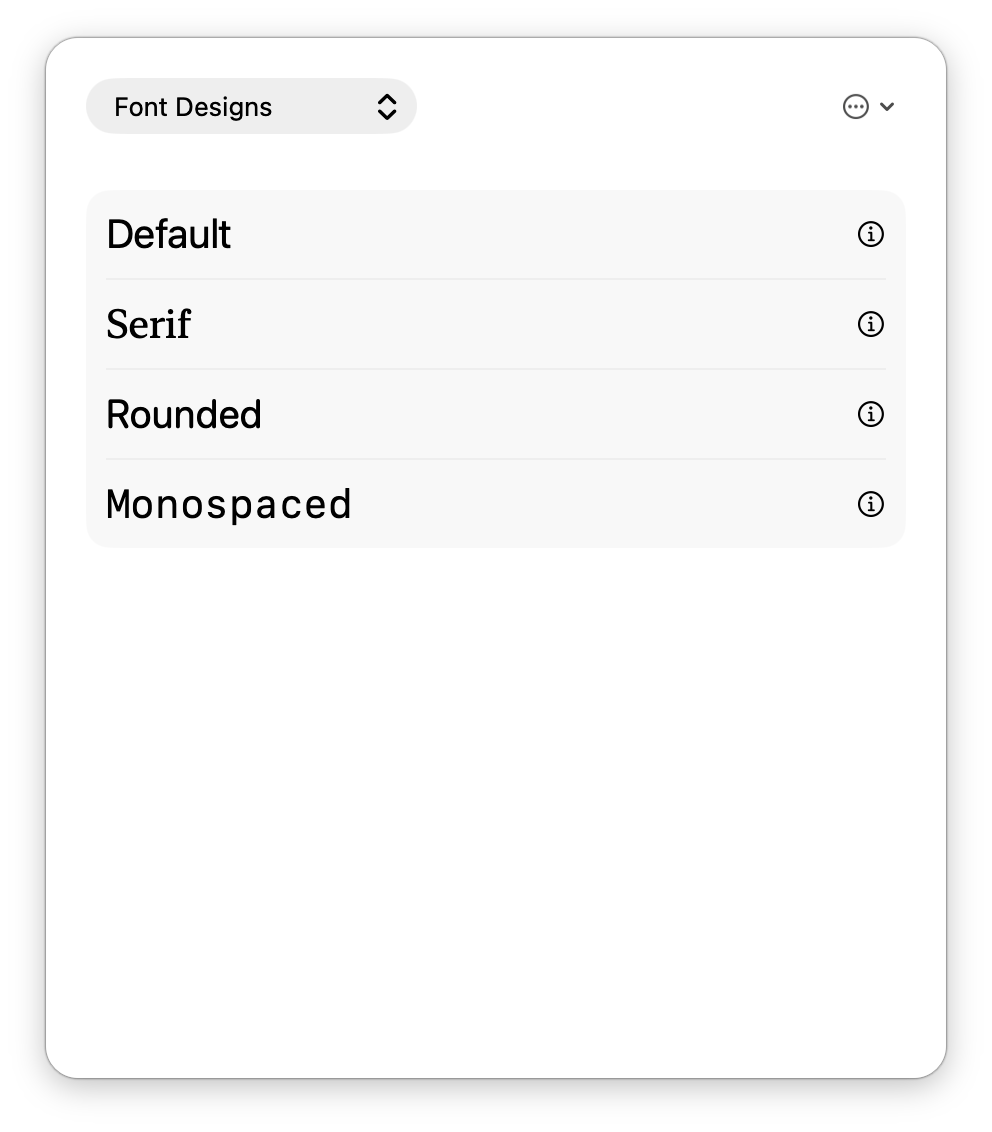992x1132 pixels.
Task: View info about the Monospaced design
Action: pos(870,504)
